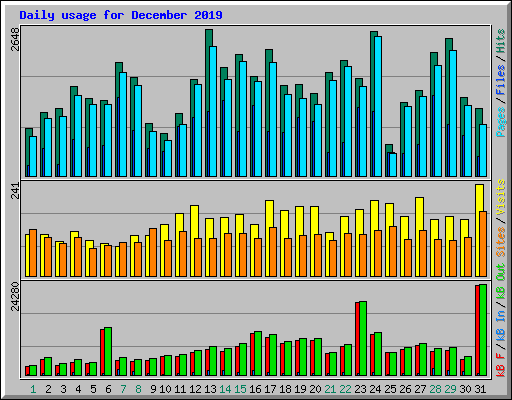Click green weekend day label 8

click(138, 389)
